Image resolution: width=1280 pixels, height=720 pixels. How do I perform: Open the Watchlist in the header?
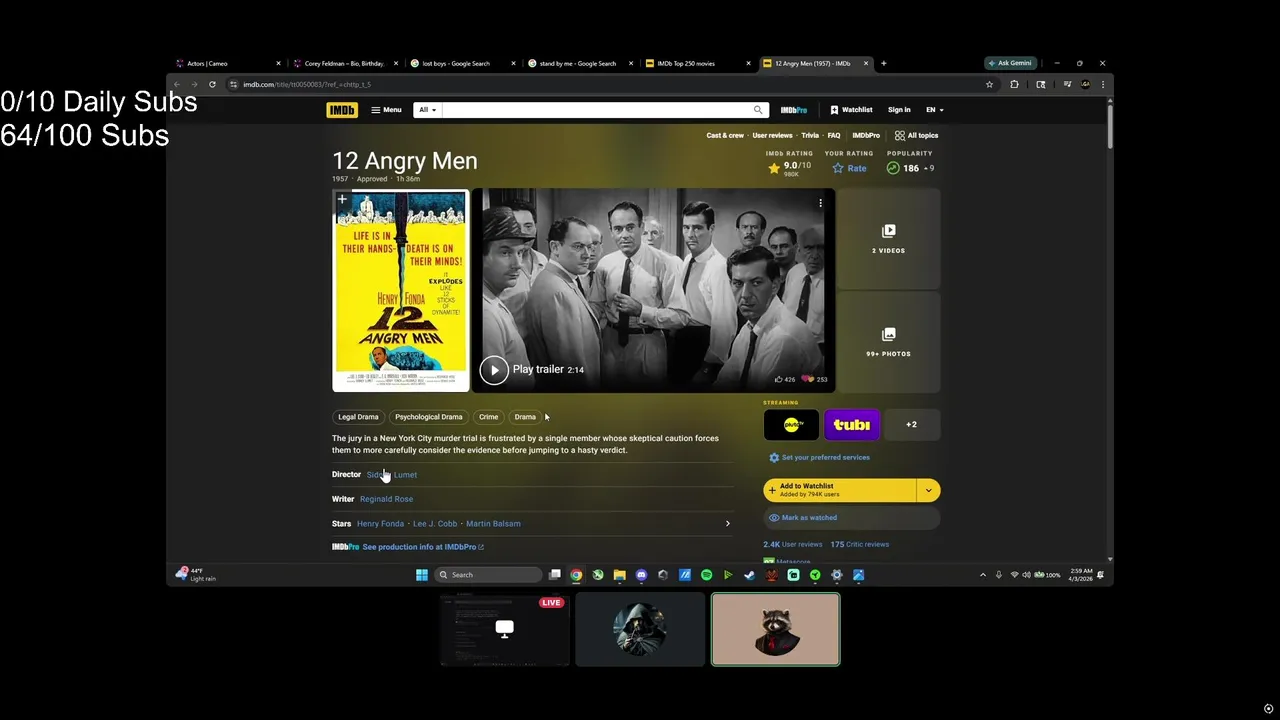coord(851,110)
